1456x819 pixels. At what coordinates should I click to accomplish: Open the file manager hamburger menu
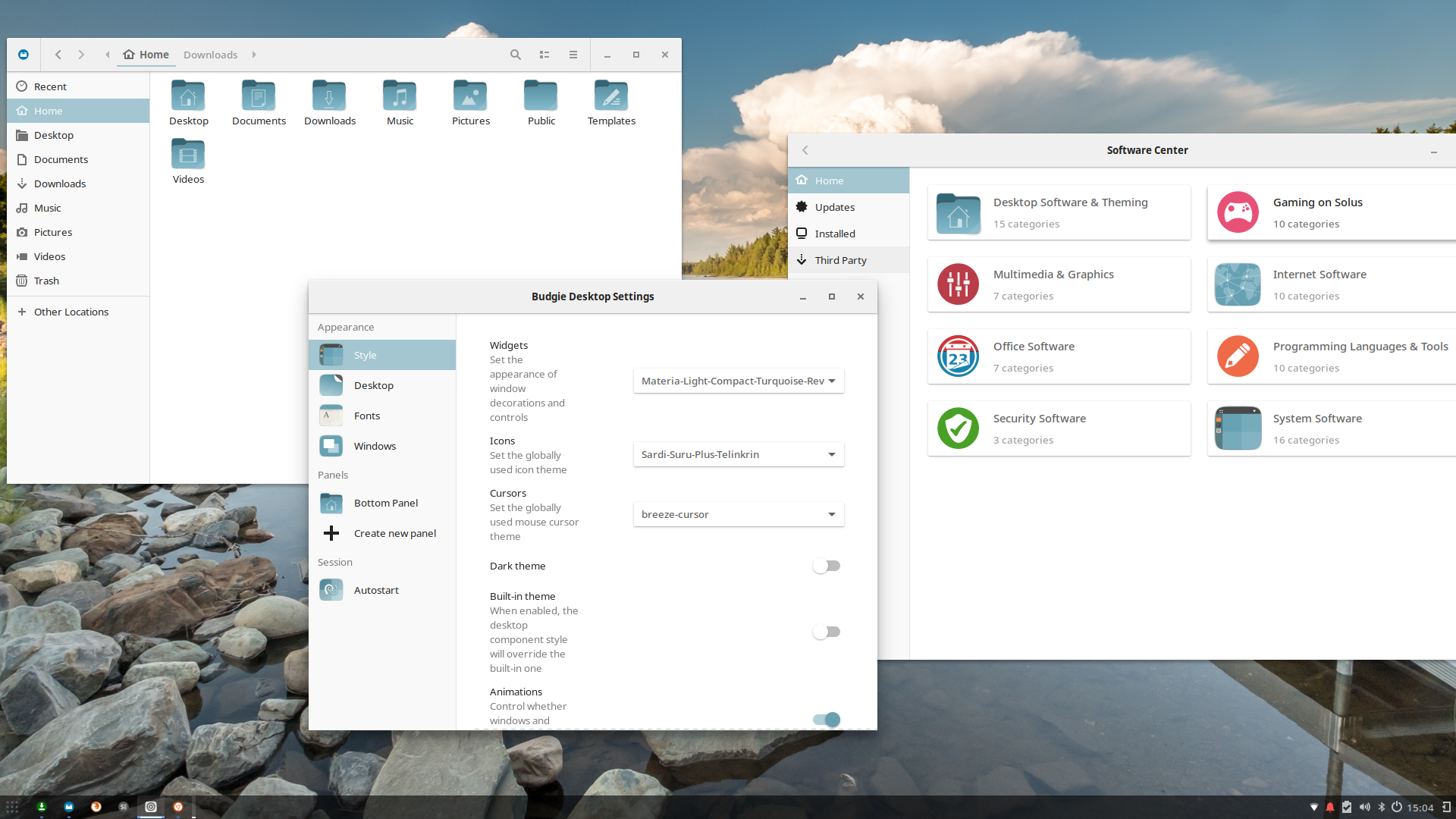(x=573, y=55)
